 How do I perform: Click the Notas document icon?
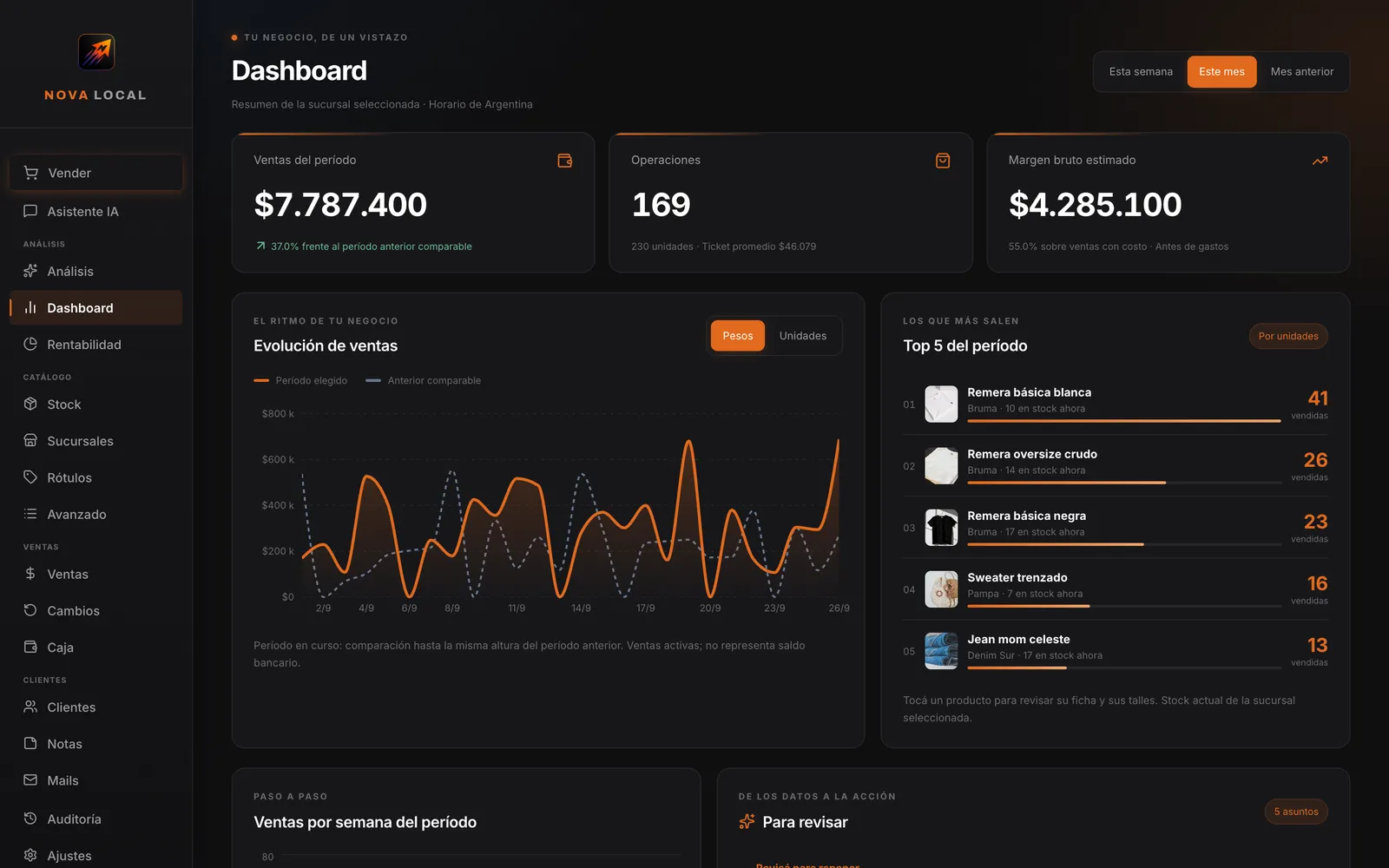30,743
